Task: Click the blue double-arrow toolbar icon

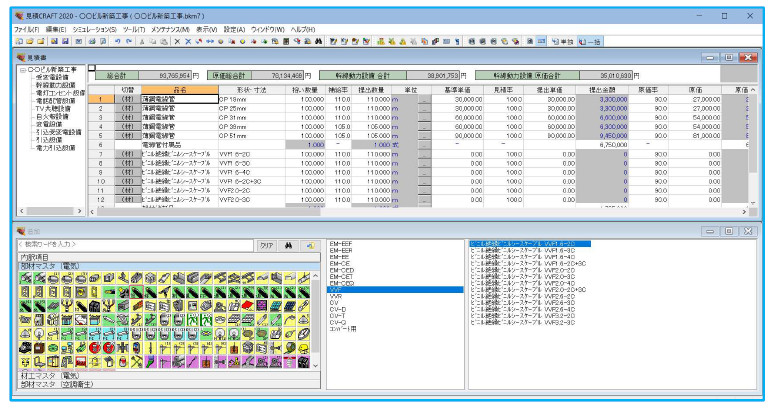Action: click(210, 41)
